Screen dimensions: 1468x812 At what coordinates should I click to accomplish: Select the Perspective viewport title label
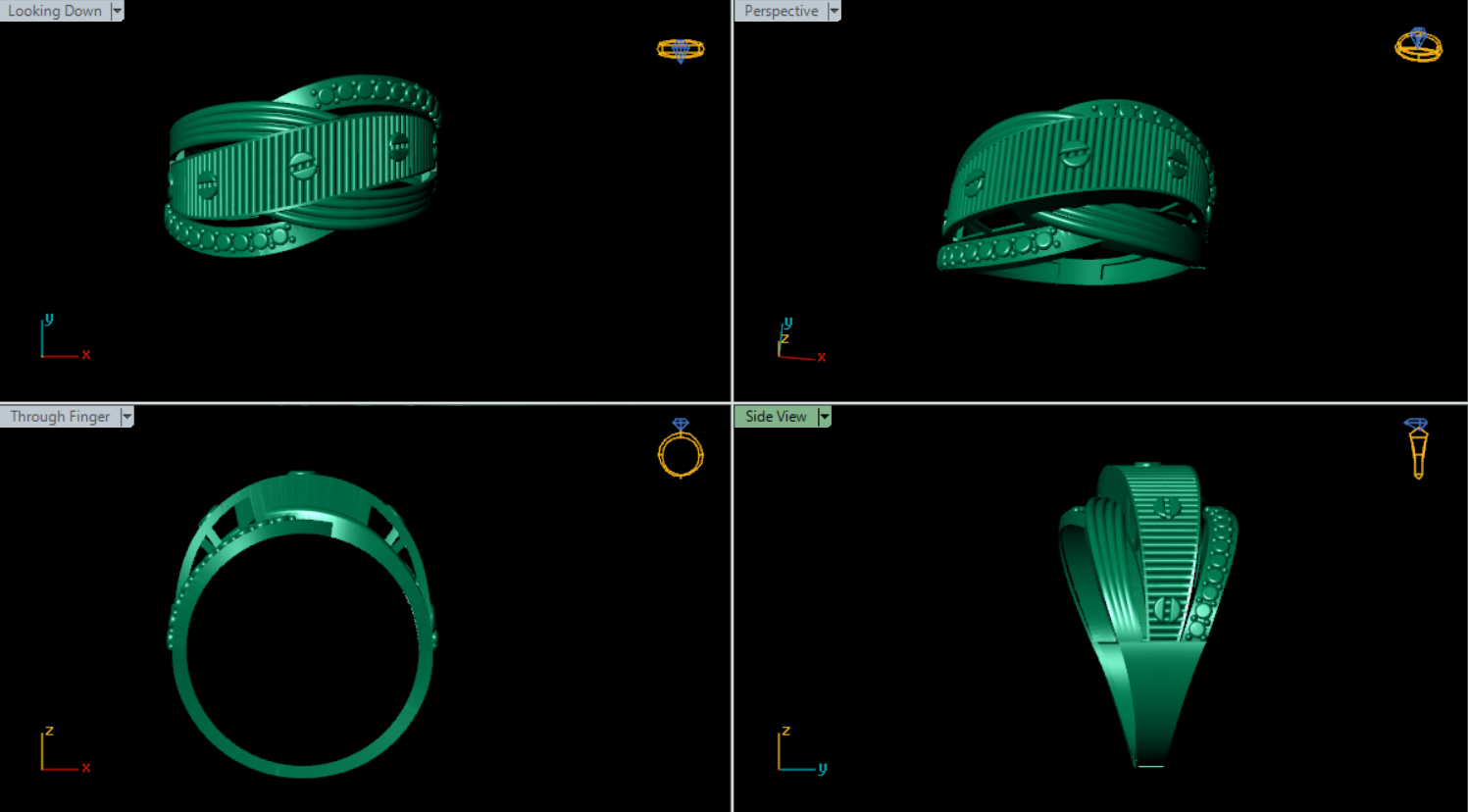[x=781, y=11]
